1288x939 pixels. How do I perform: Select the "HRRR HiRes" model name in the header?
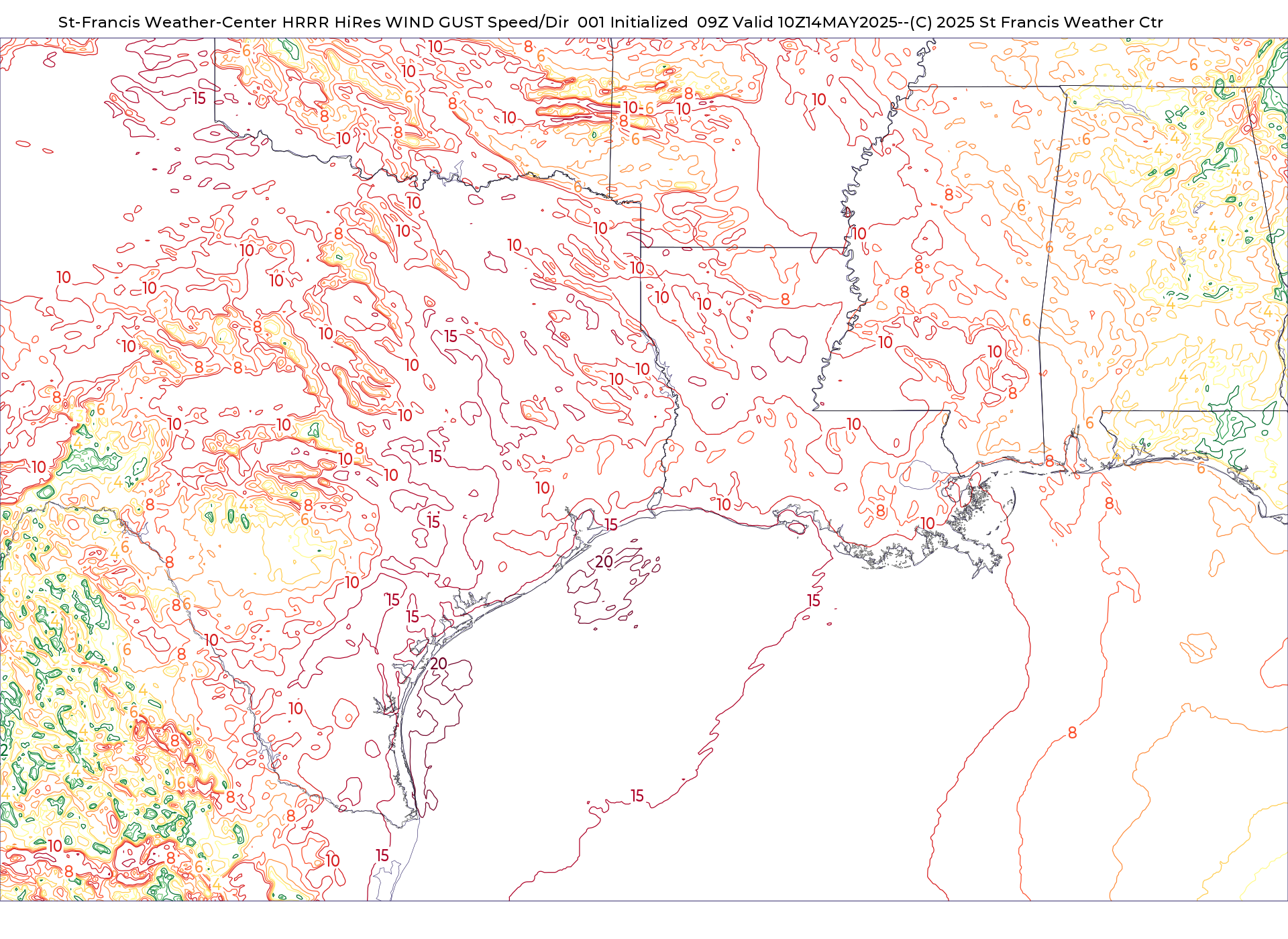[331, 22]
